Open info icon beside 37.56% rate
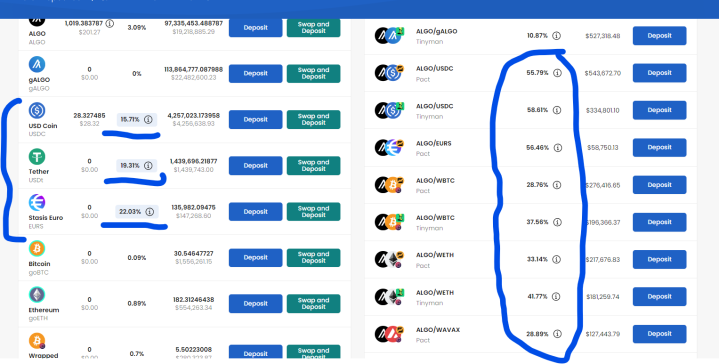This screenshot has height=364, width=719. 557,222
